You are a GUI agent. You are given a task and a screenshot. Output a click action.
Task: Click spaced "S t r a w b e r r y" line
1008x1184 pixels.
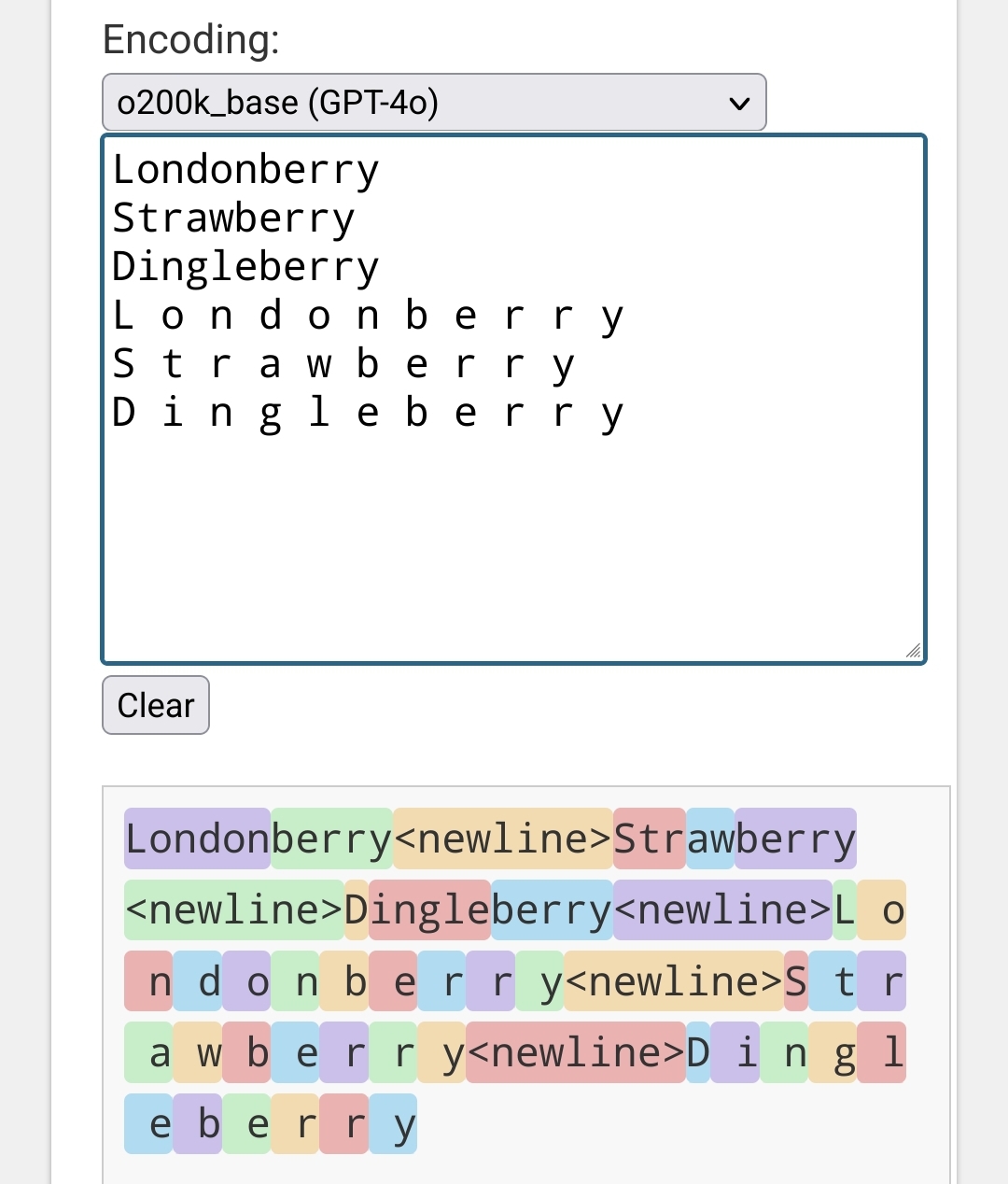(x=343, y=364)
